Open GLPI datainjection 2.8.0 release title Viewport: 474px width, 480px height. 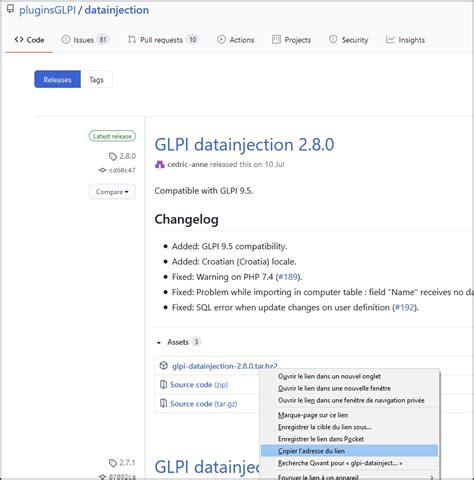pos(244,144)
